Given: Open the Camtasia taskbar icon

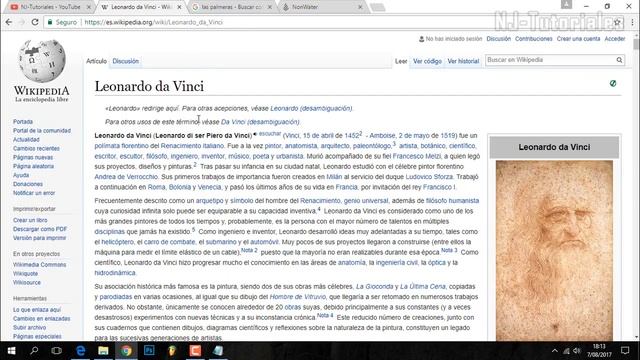Looking at the screenshot, I should 195,351.
